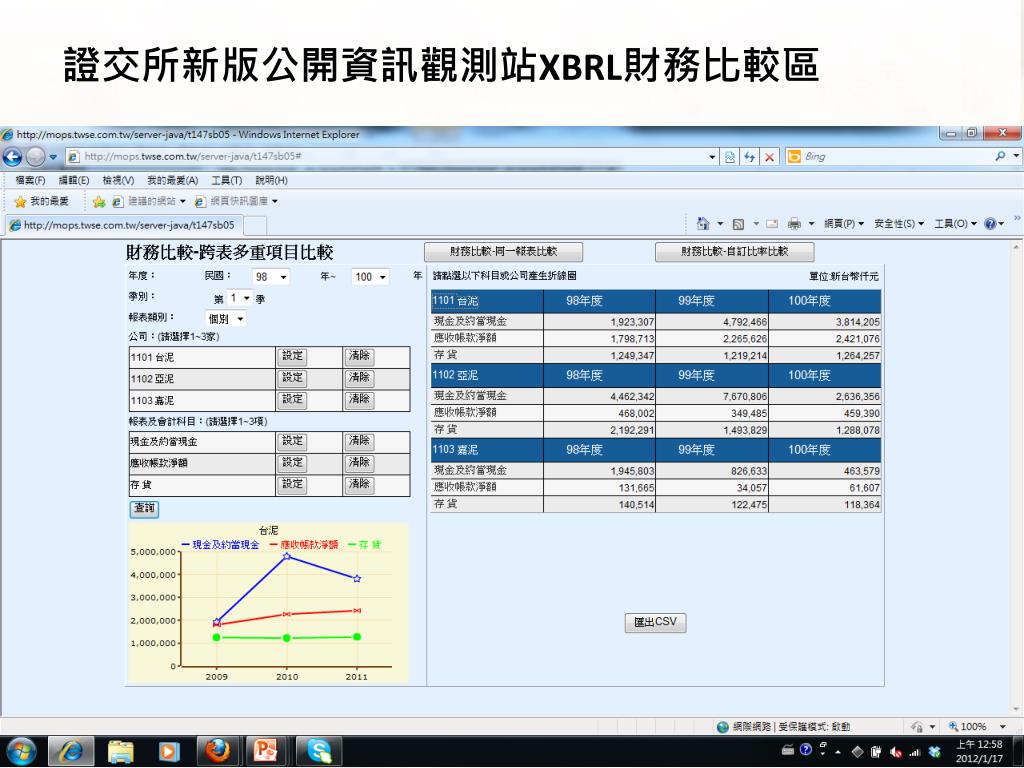
Task: Open the Favorites star button 我的最愛
Action: (x=41, y=201)
